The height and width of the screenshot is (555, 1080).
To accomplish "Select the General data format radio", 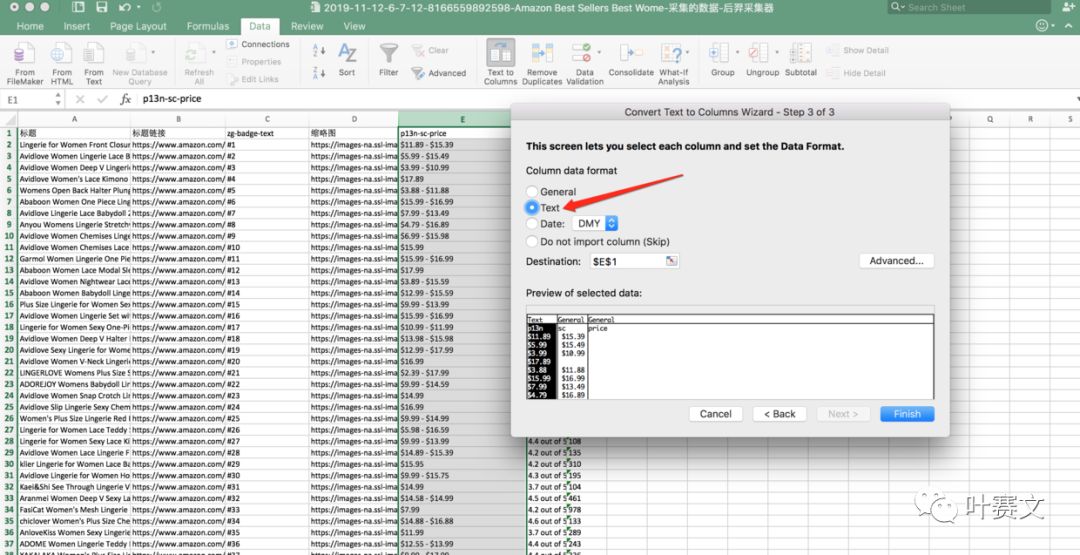I will (x=532, y=191).
